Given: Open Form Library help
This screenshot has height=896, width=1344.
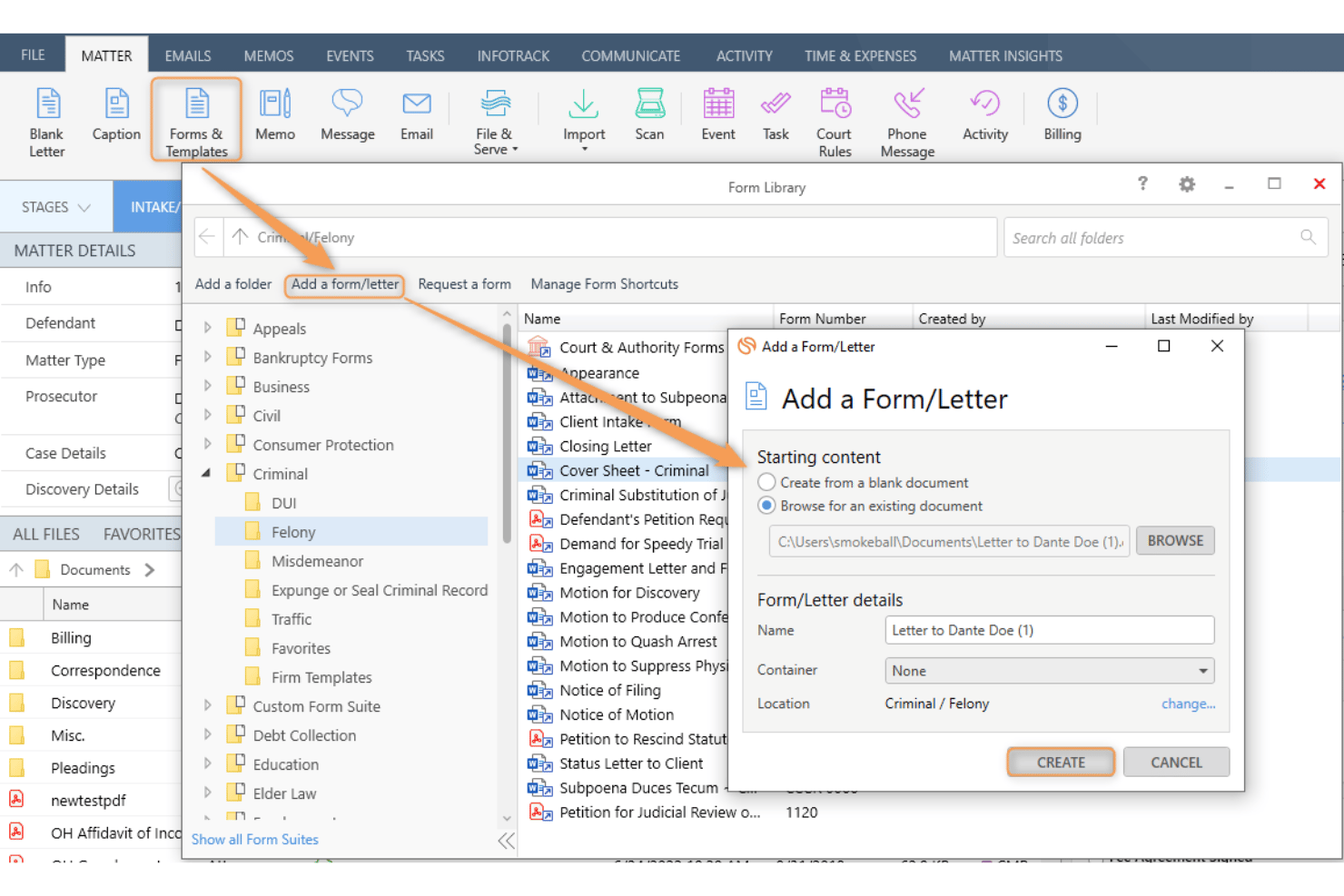Looking at the screenshot, I should coord(1142,183).
